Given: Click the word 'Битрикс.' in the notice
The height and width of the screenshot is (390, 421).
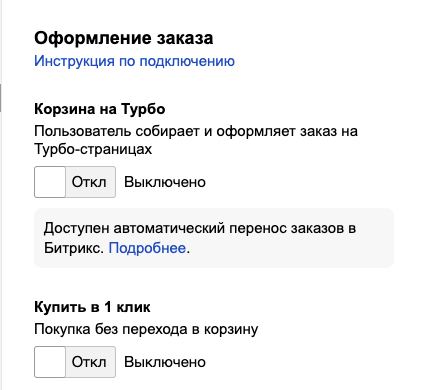Looking at the screenshot, I should click(x=74, y=248).
